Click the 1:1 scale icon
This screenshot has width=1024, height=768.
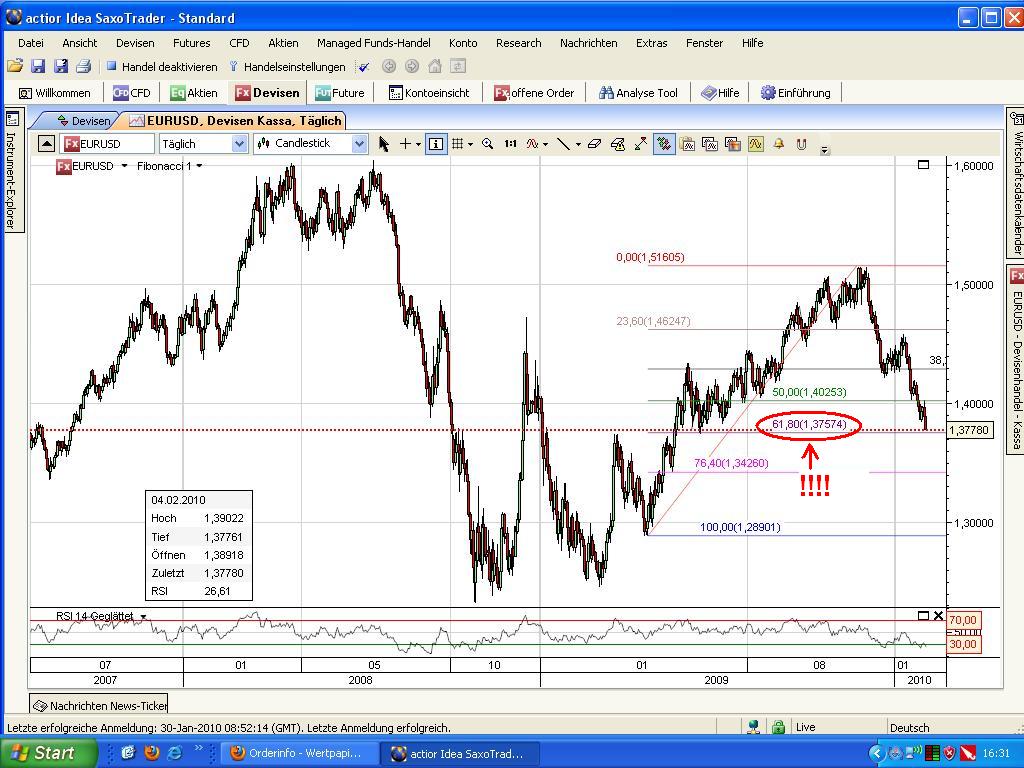(510, 143)
